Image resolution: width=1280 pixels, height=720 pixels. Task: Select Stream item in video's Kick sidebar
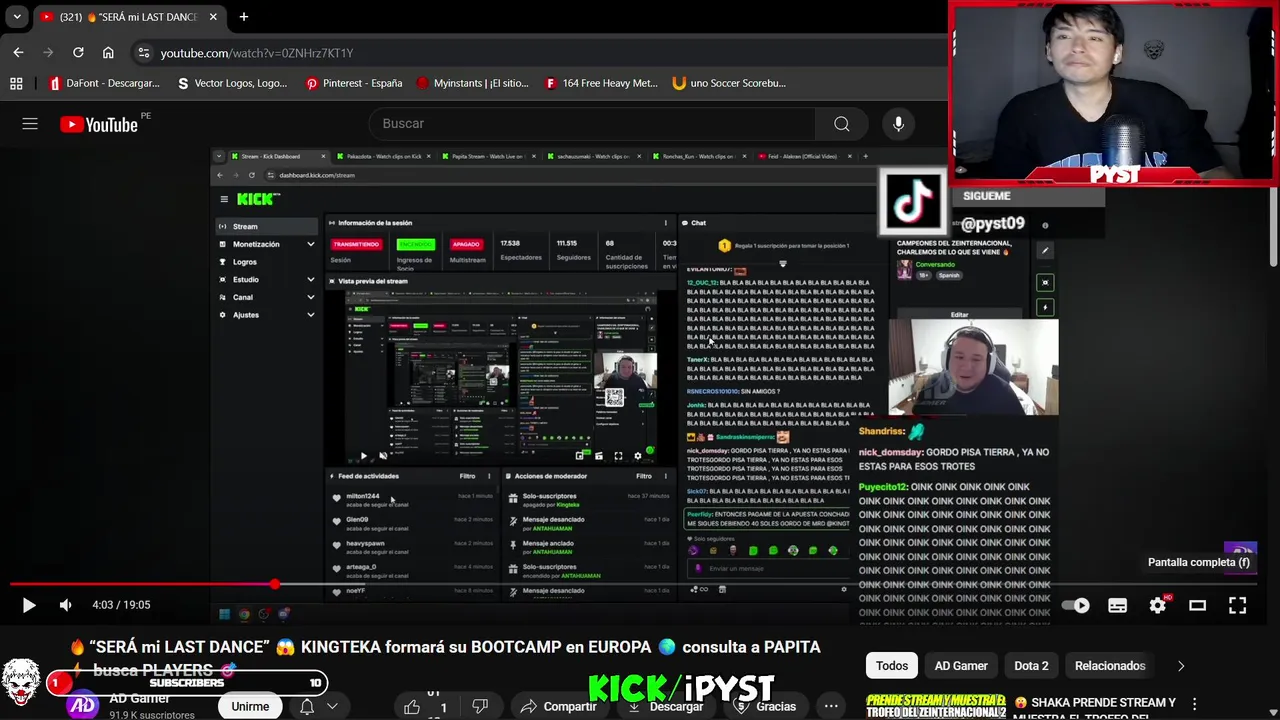coord(265,226)
